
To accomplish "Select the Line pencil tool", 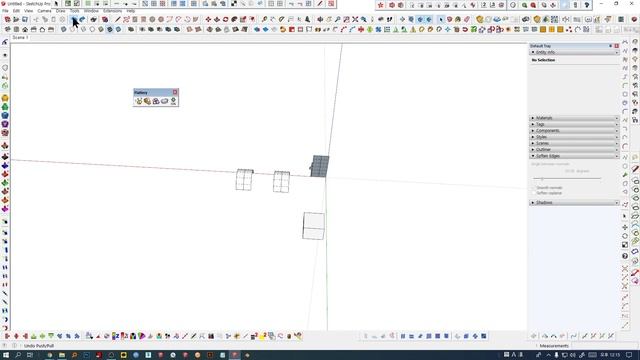I will tap(118, 19).
